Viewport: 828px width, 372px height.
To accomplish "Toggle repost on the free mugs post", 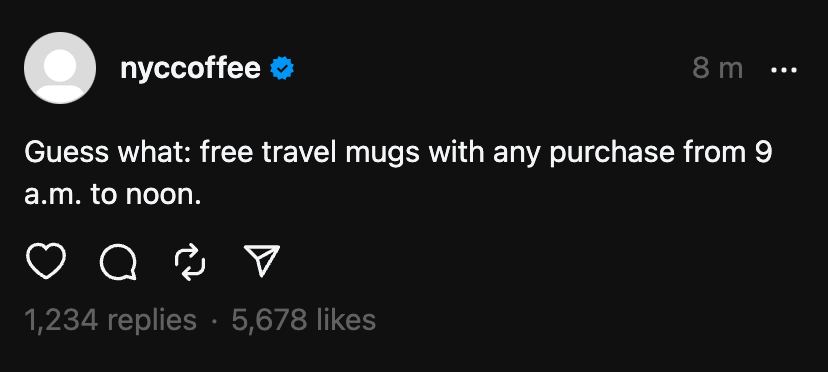I will pos(190,262).
